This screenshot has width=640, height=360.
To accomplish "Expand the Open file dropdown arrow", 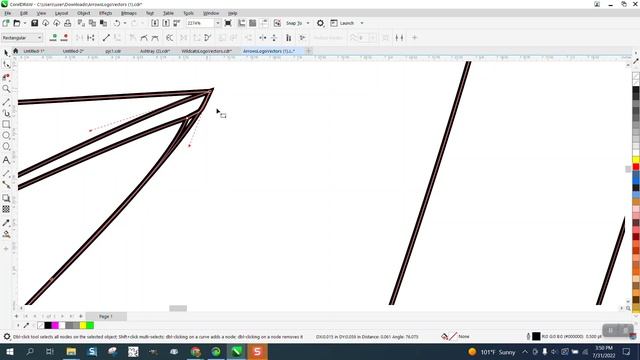I will pos(24,23).
